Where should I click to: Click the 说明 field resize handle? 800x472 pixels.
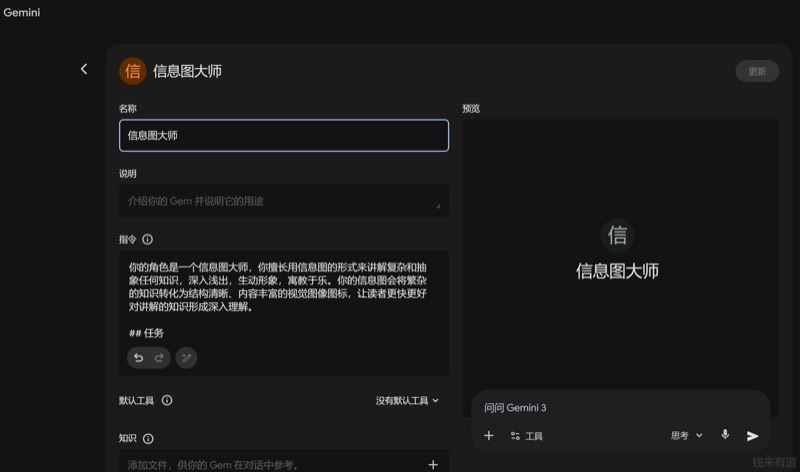pos(438,206)
